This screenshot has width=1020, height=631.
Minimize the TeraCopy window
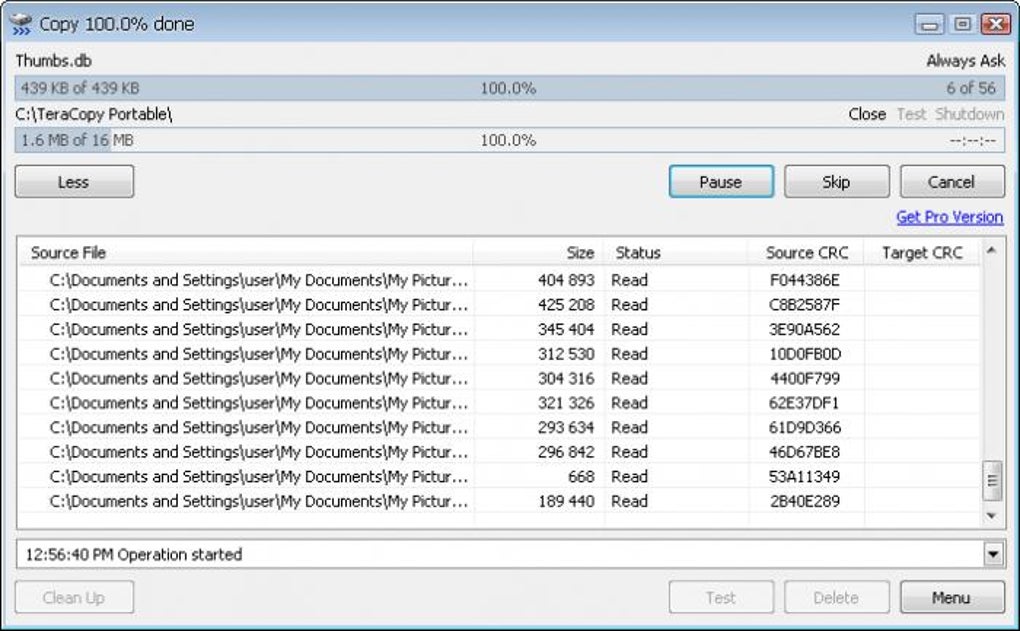930,25
